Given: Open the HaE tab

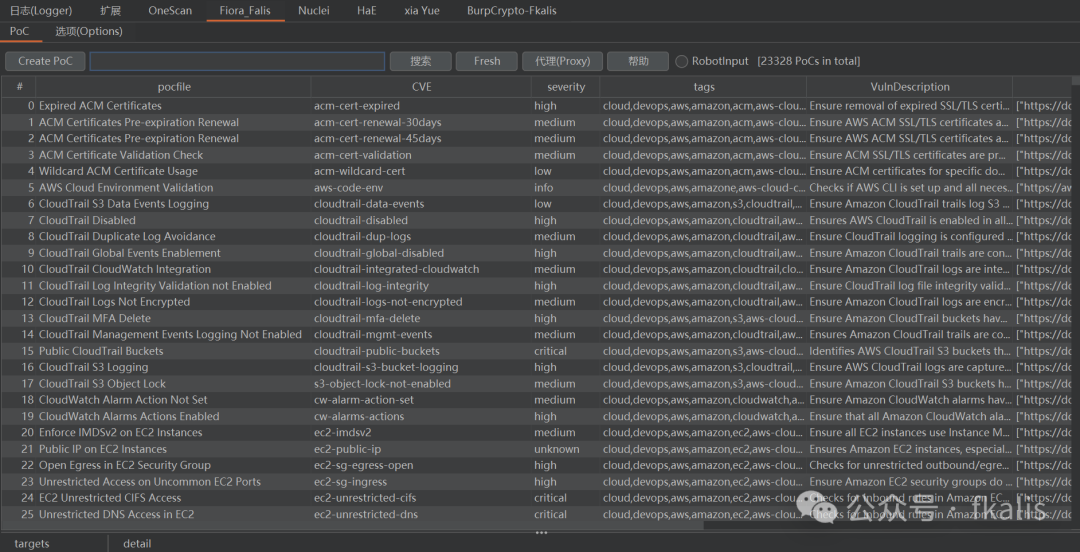Looking at the screenshot, I should [x=366, y=10].
